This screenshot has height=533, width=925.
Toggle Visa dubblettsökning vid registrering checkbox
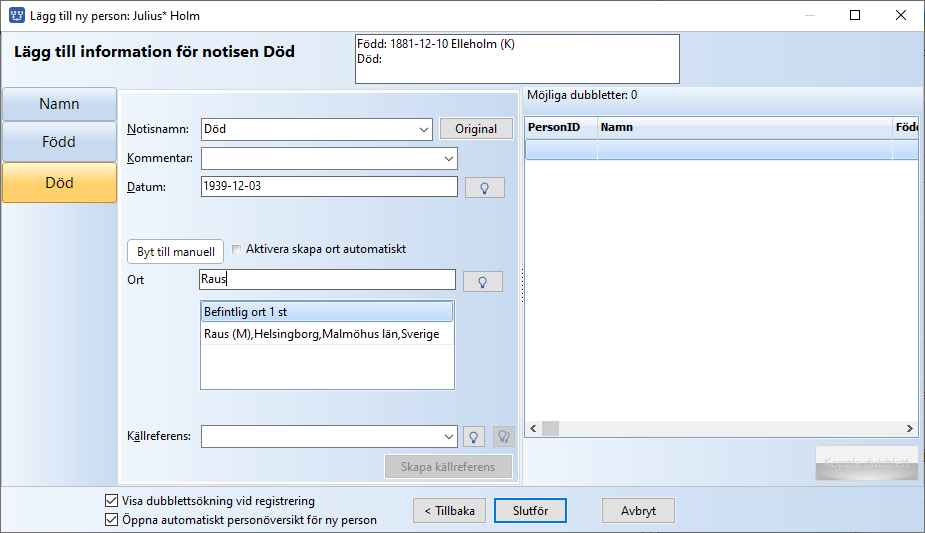pos(111,501)
